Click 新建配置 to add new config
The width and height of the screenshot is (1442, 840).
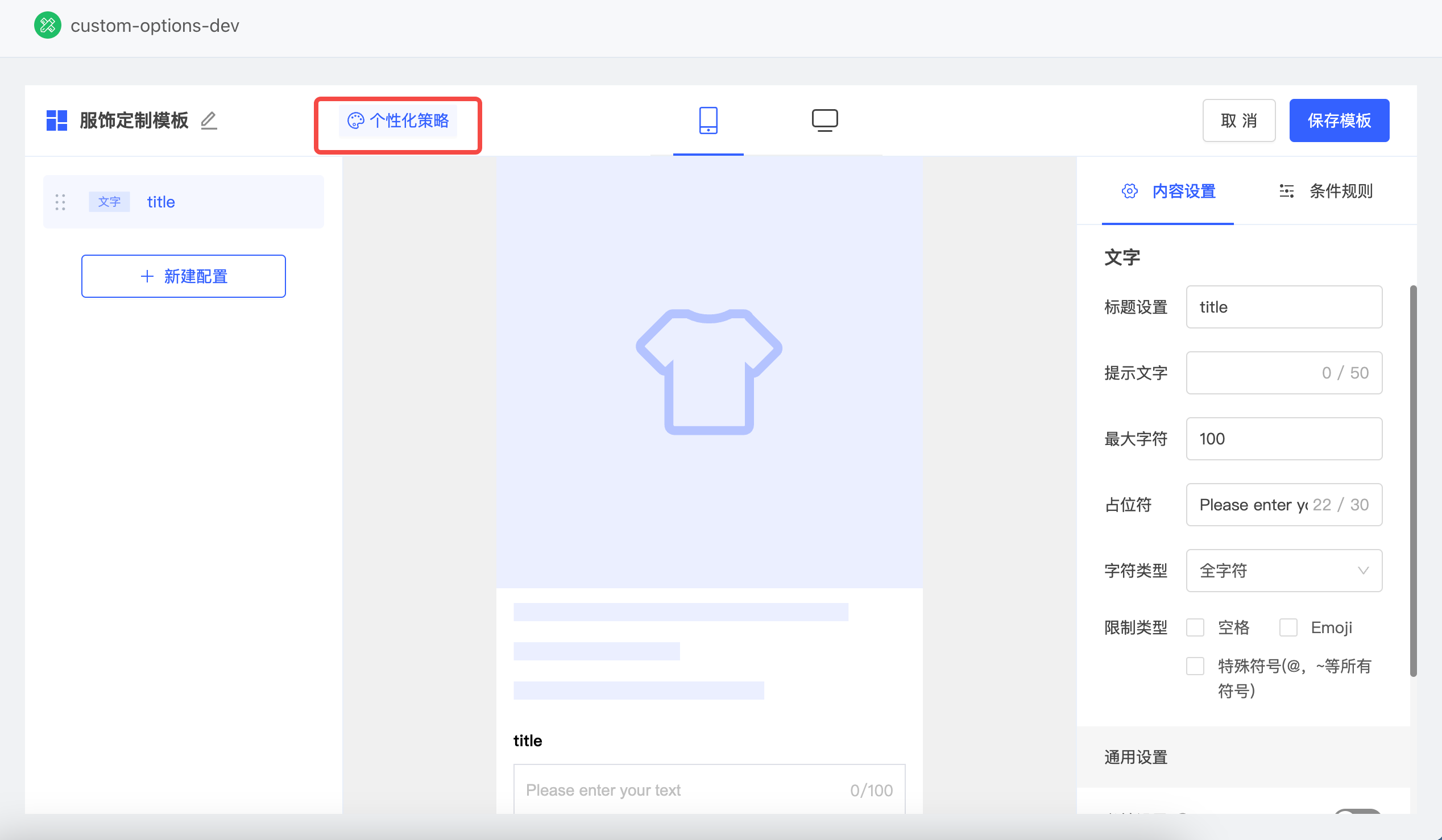pyautogui.click(x=184, y=276)
